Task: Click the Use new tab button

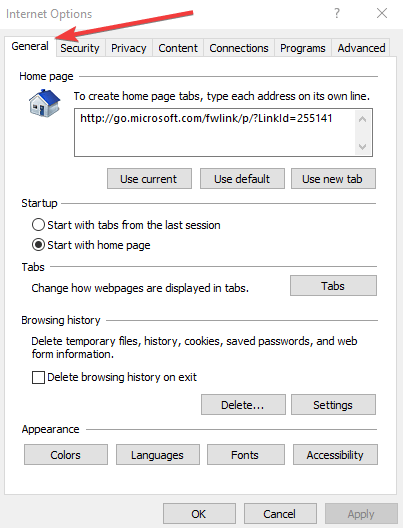Action: click(333, 179)
